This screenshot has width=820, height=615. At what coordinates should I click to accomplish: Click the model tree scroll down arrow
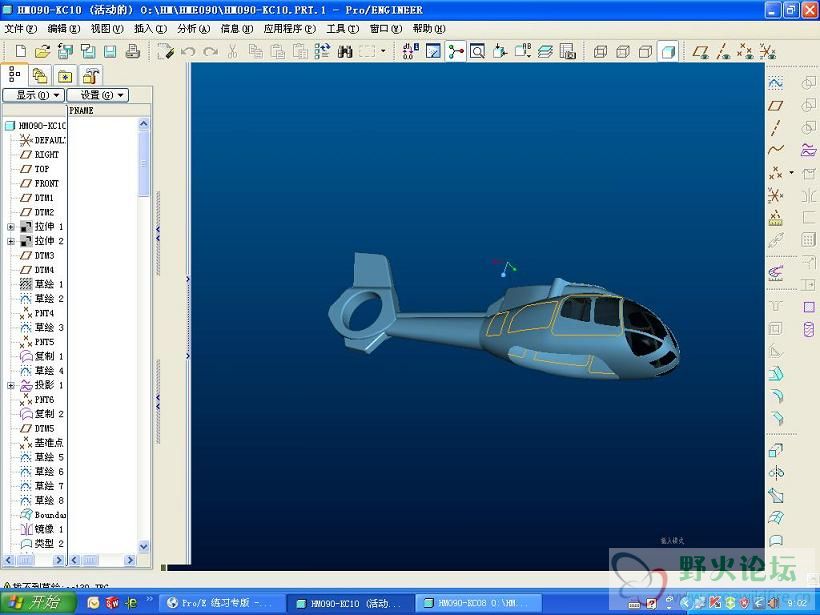[144, 546]
